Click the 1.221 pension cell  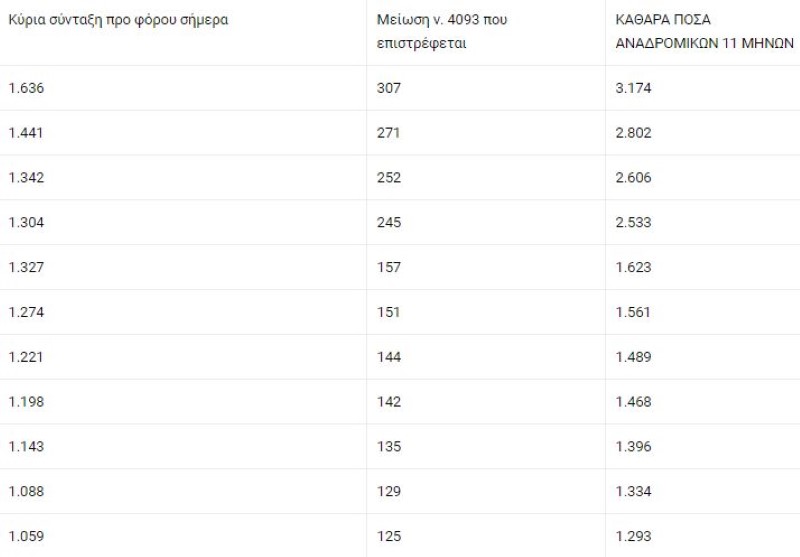tap(27, 357)
